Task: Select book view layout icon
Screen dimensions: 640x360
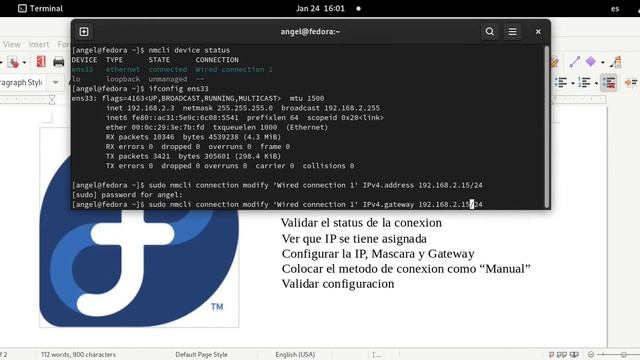Action: (x=574, y=354)
